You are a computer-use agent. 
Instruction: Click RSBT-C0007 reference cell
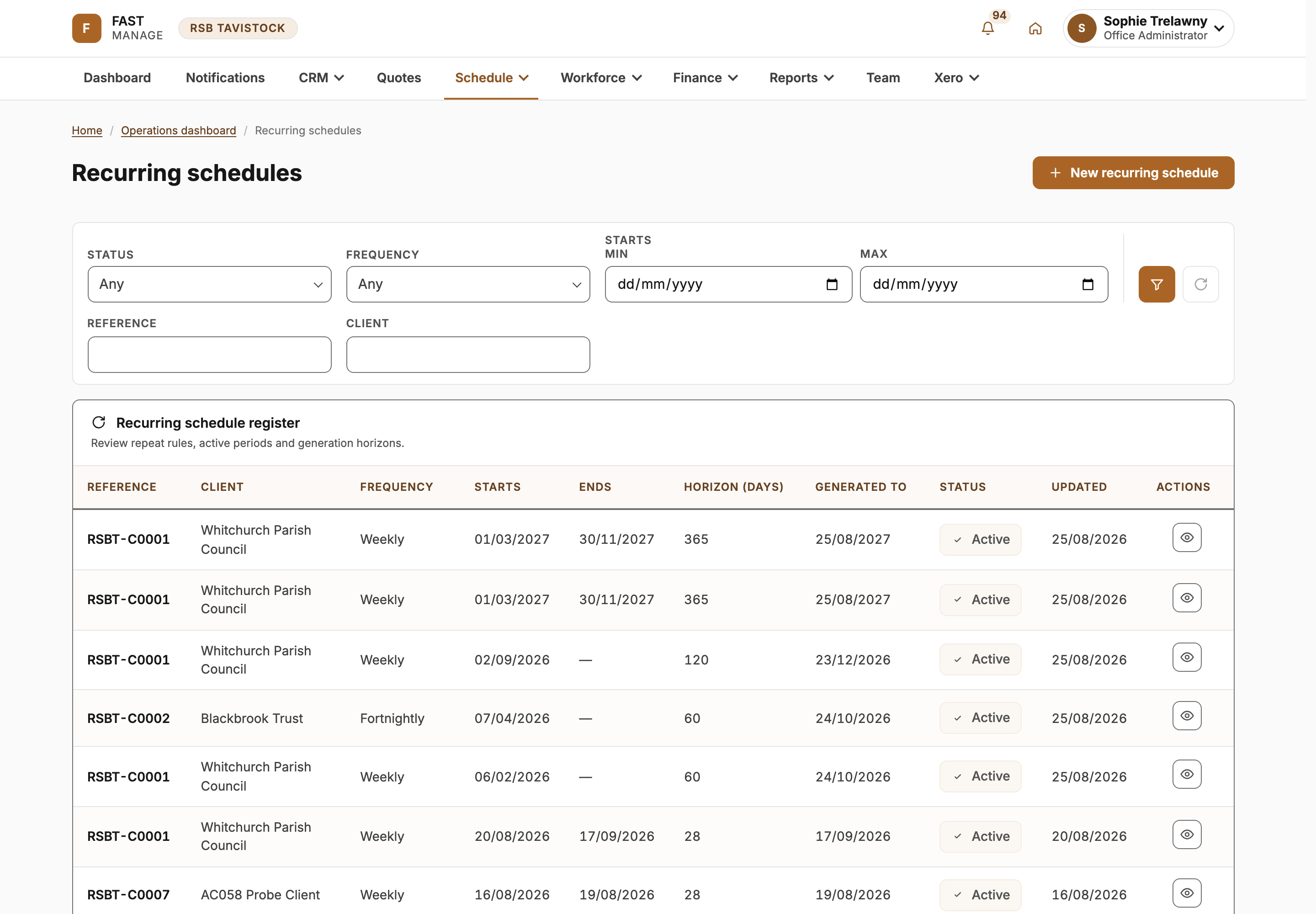pyautogui.click(x=128, y=894)
